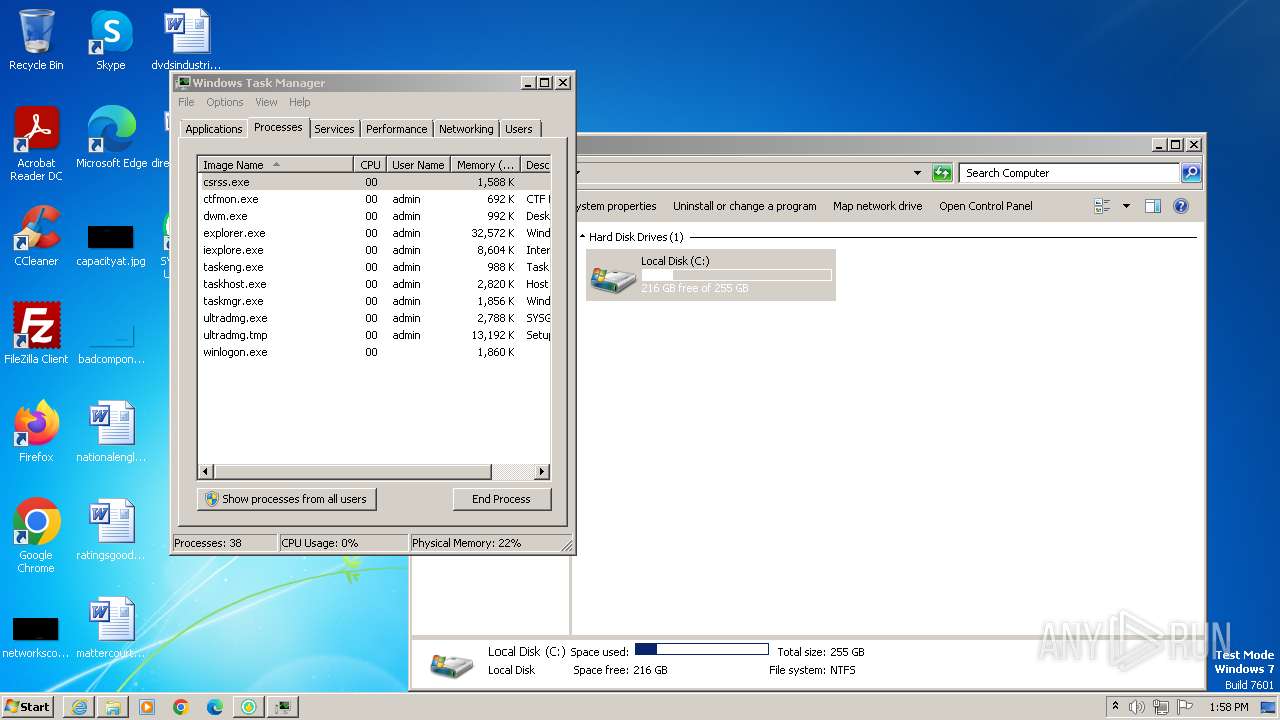
Task: Click the media player taskbar icon
Action: (147, 707)
